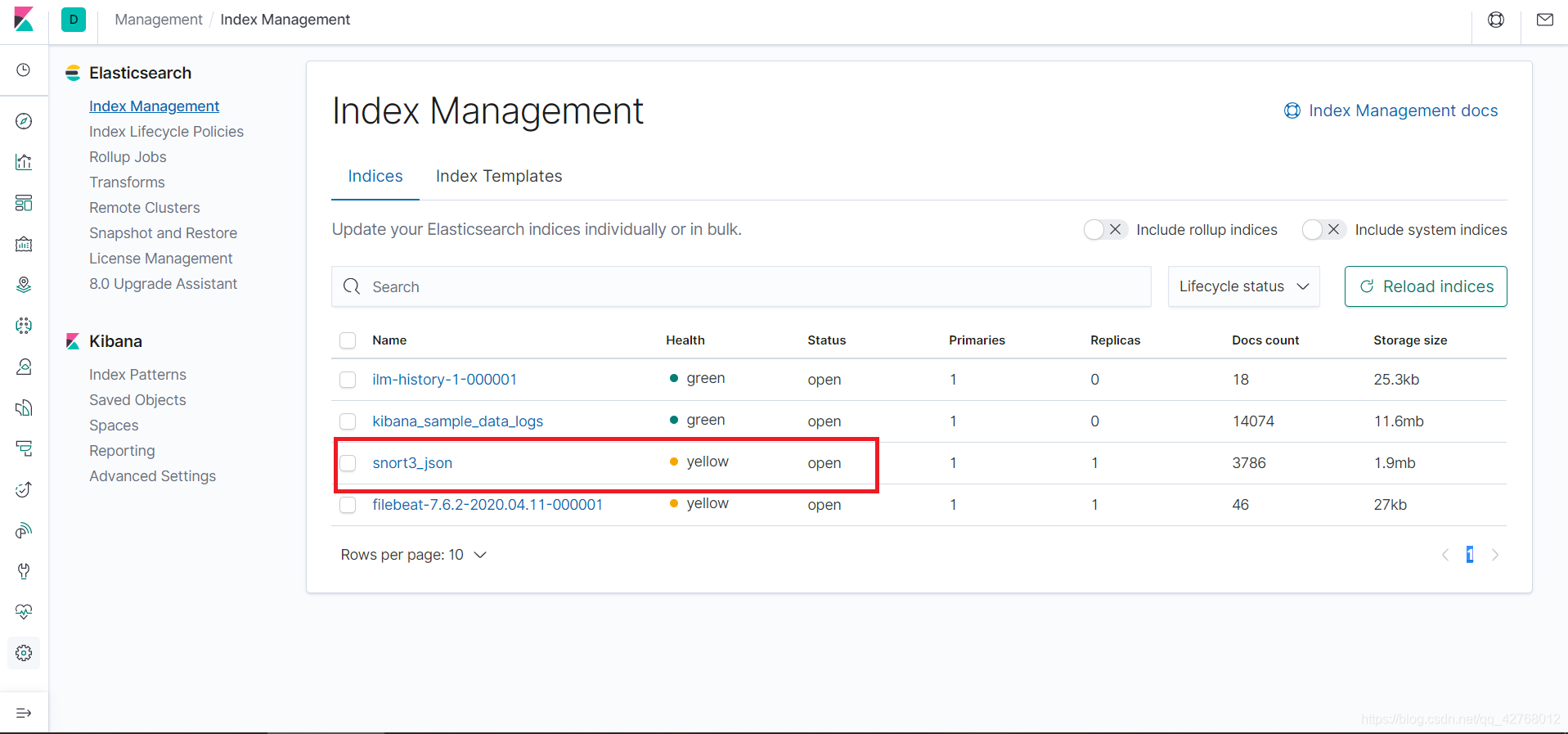This screenshot has height=734, width=1568.
Task: Select checkbox for filebeat-7.6.2 index
Action: point(348,505)
